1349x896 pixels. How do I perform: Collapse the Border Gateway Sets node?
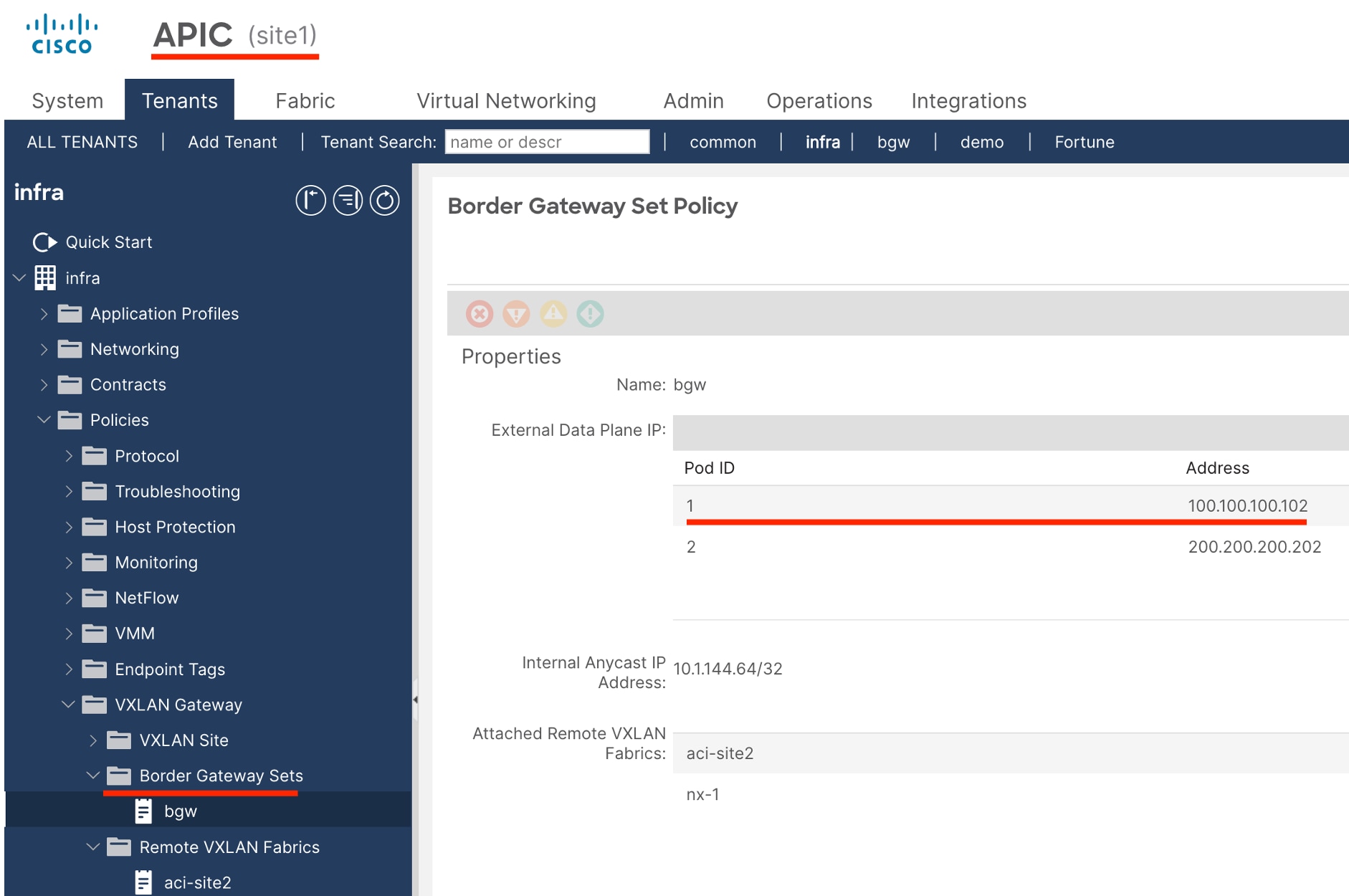pos(93,776)
